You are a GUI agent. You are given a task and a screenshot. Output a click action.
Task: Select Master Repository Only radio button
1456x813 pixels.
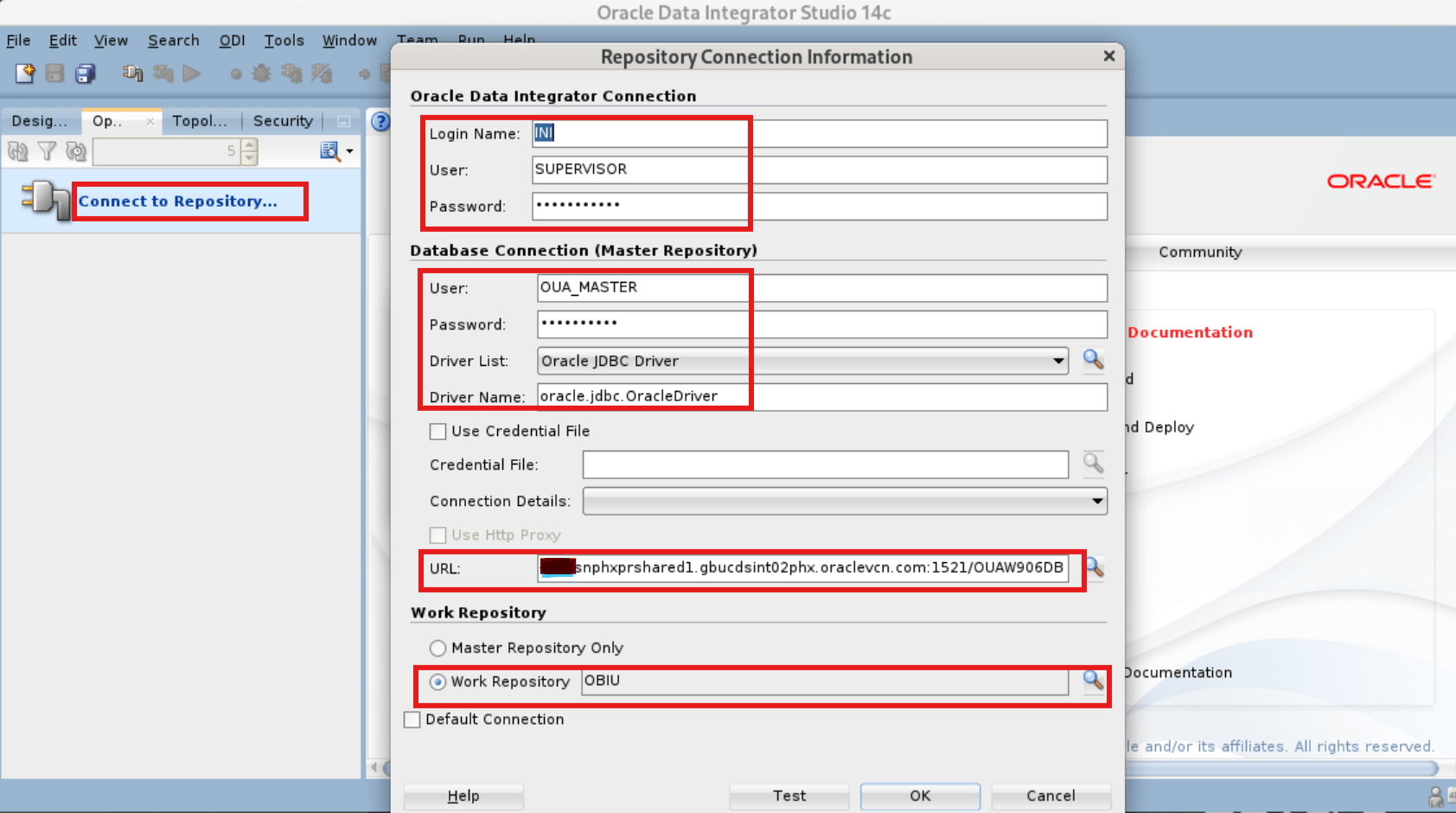point(437,648)
